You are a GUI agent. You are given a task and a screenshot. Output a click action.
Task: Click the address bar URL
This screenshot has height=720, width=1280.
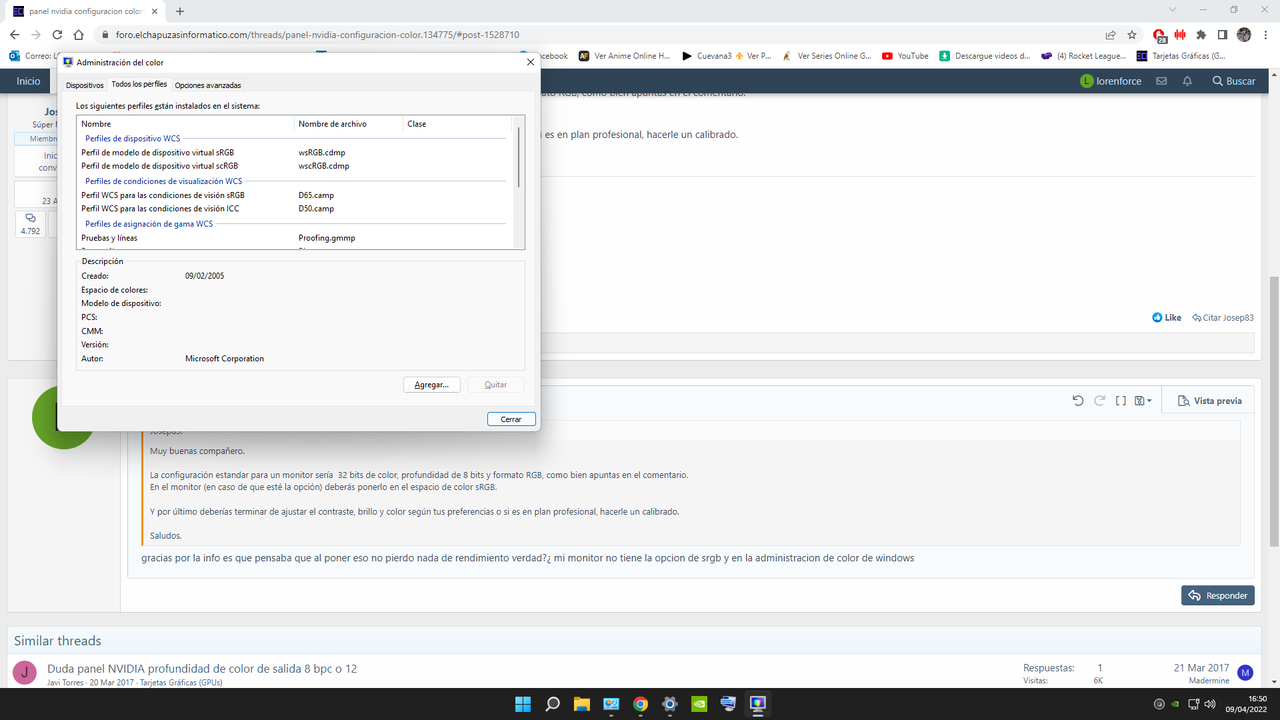(x=317, y=34)
